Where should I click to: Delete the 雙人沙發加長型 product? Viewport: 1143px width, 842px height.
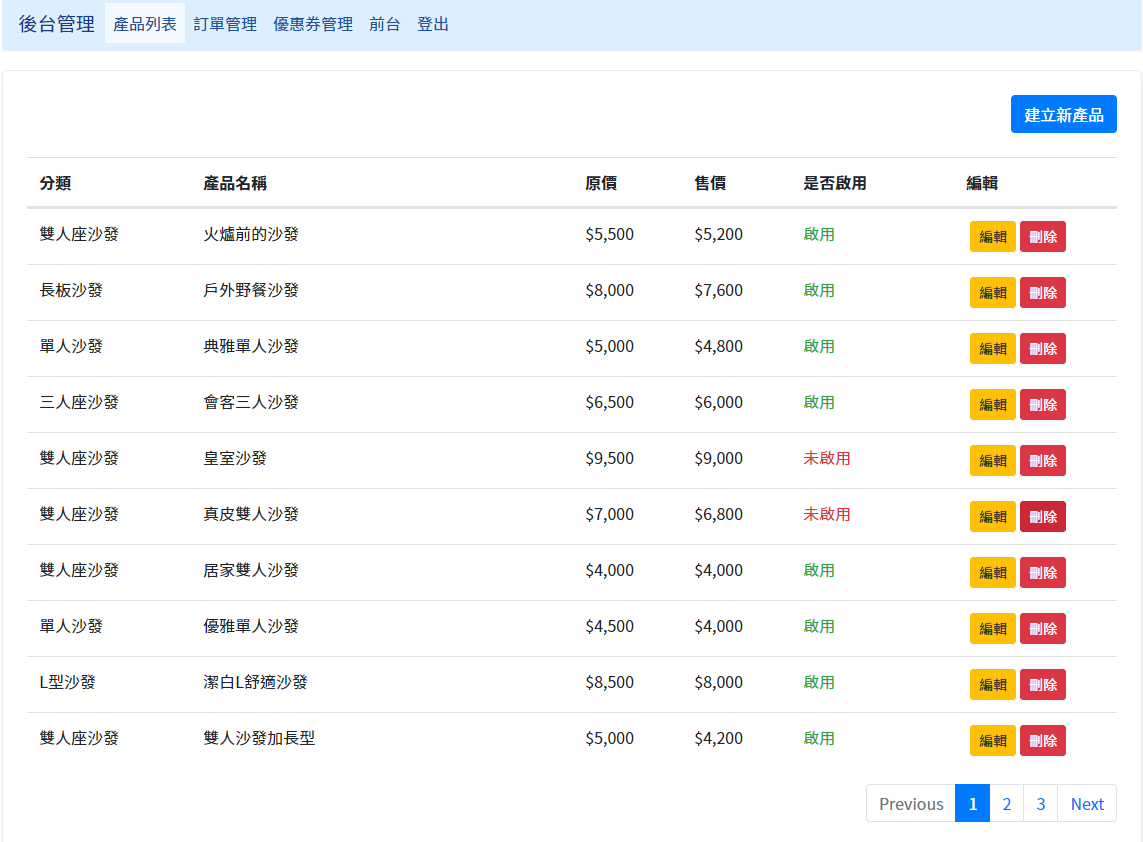pos(1042,740)
